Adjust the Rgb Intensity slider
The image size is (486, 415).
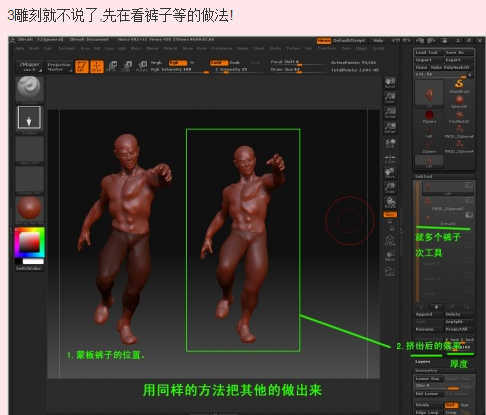click(179, 70)
